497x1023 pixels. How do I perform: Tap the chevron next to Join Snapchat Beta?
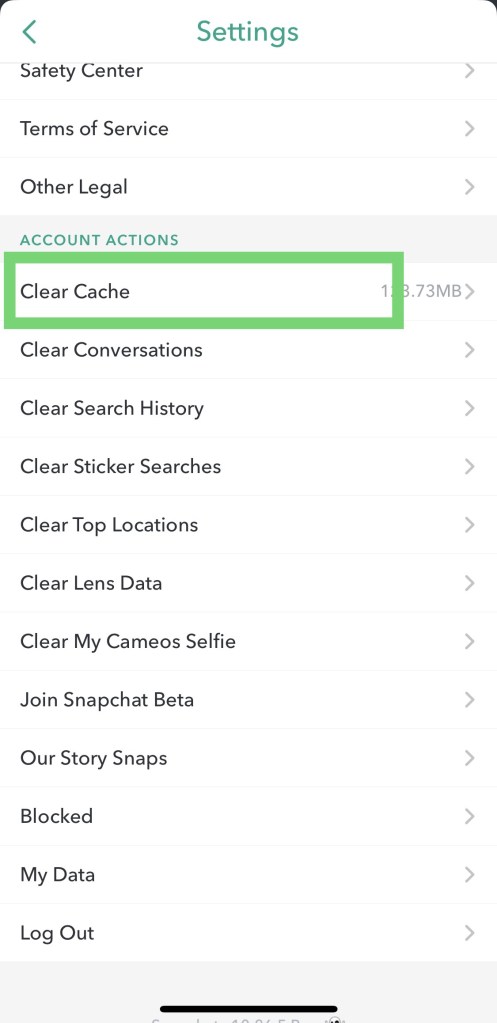coord(469,700)
